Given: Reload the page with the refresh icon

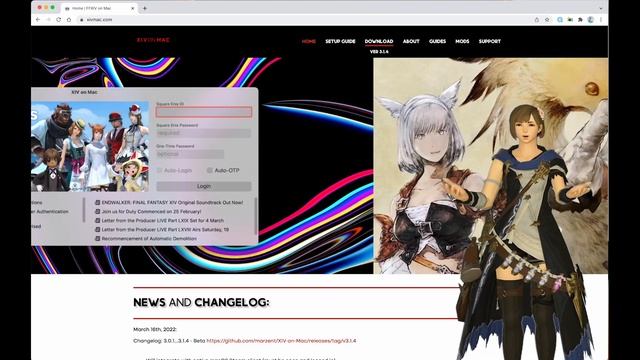Looking at the screenshot, I should pyautogui.click(x=58, y=20).
